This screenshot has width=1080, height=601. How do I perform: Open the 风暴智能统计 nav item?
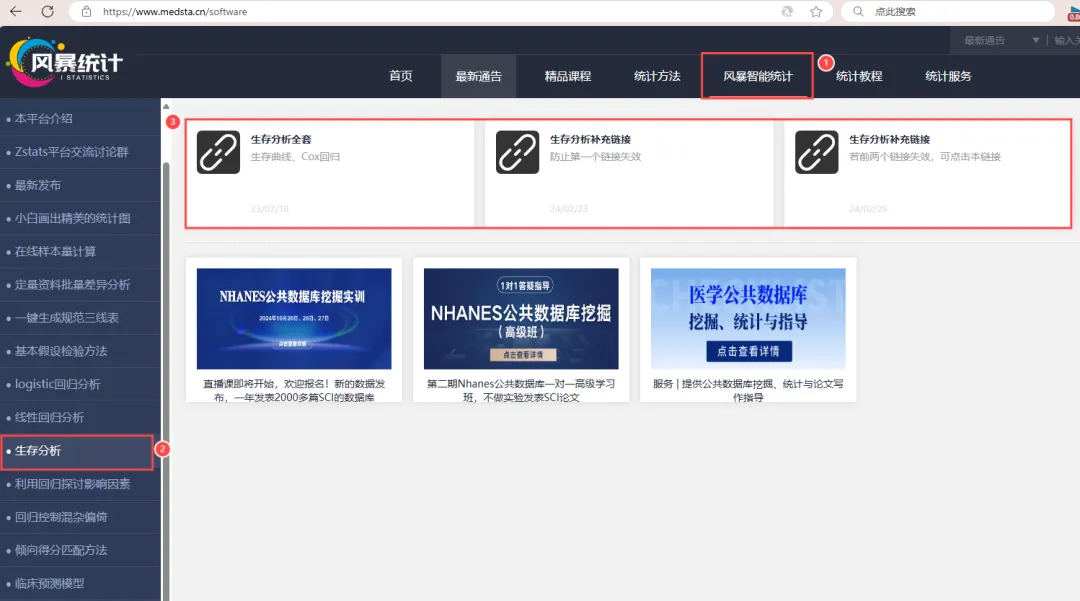[x=758, y=76]
